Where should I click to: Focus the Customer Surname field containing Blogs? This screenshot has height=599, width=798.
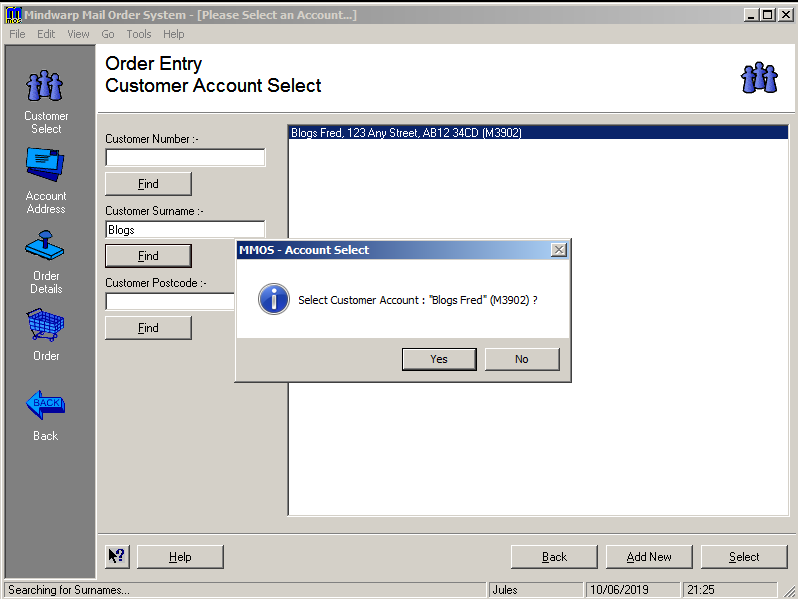click(185, 230)
